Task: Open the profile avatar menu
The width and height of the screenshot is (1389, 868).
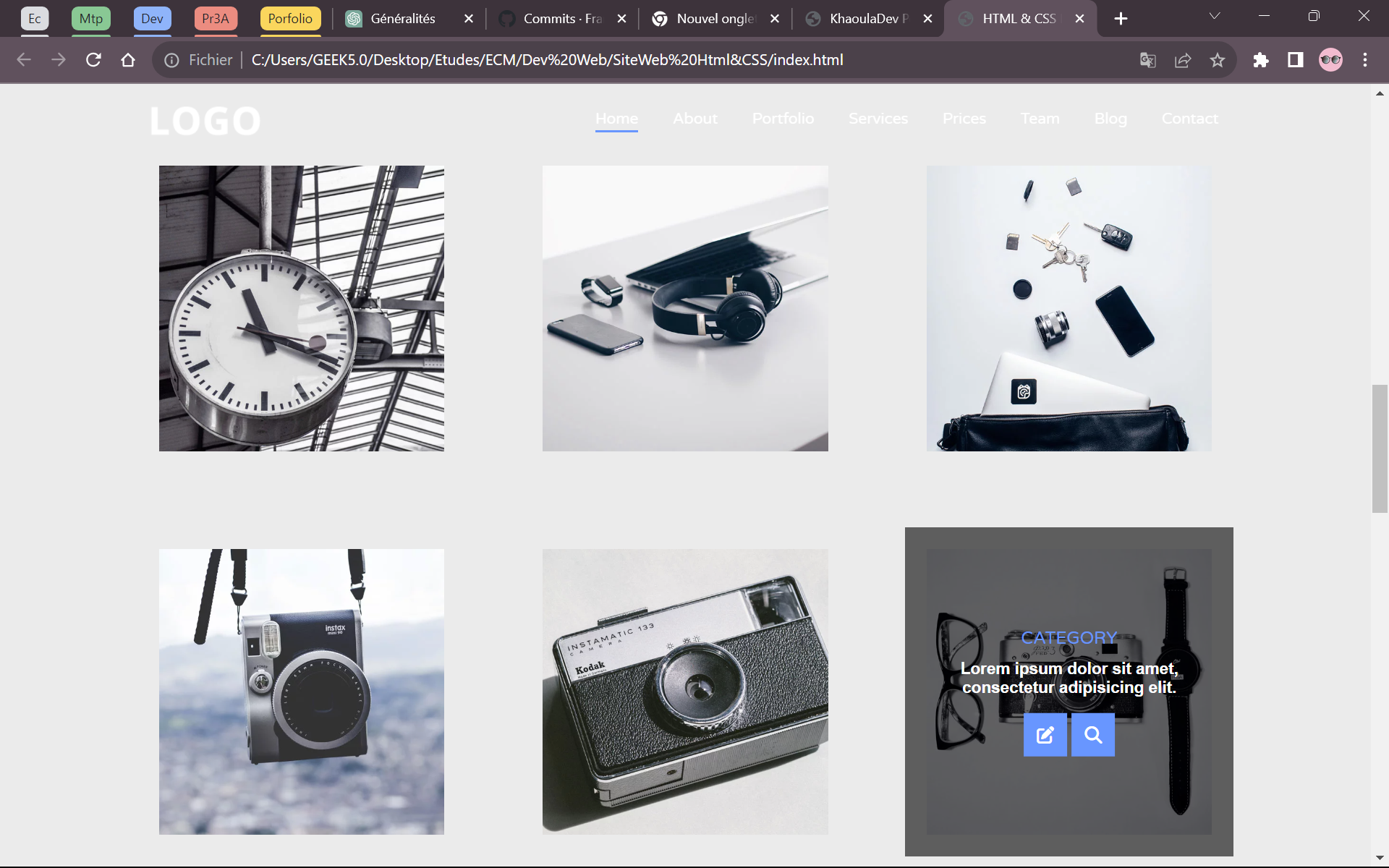Action: coord(1330,60)
